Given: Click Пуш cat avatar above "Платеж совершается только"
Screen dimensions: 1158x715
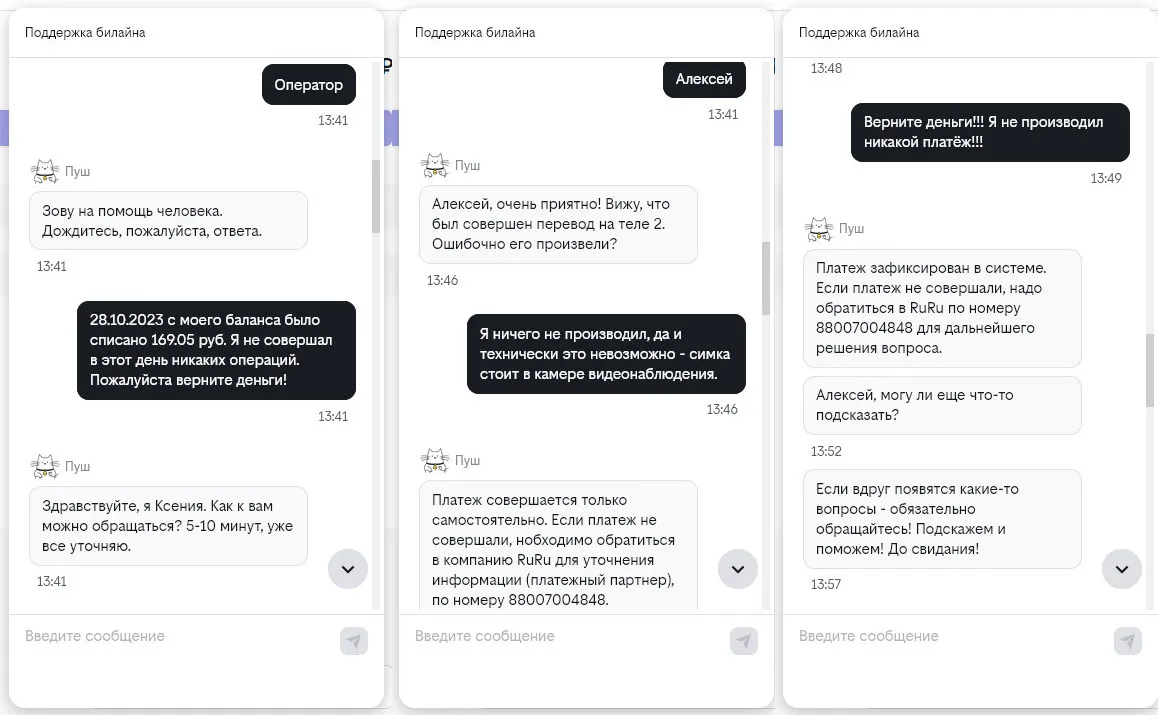Looking at the screenshot, I should 434,460.
